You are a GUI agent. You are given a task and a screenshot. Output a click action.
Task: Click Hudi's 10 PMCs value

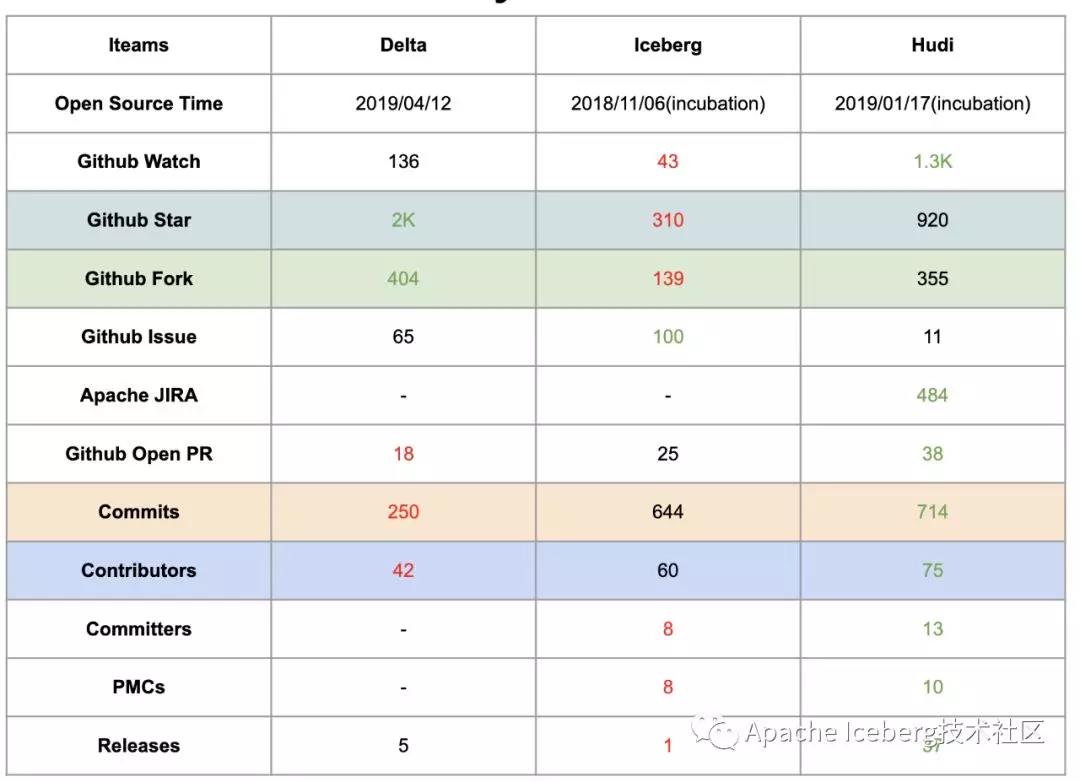click(933, 687)
